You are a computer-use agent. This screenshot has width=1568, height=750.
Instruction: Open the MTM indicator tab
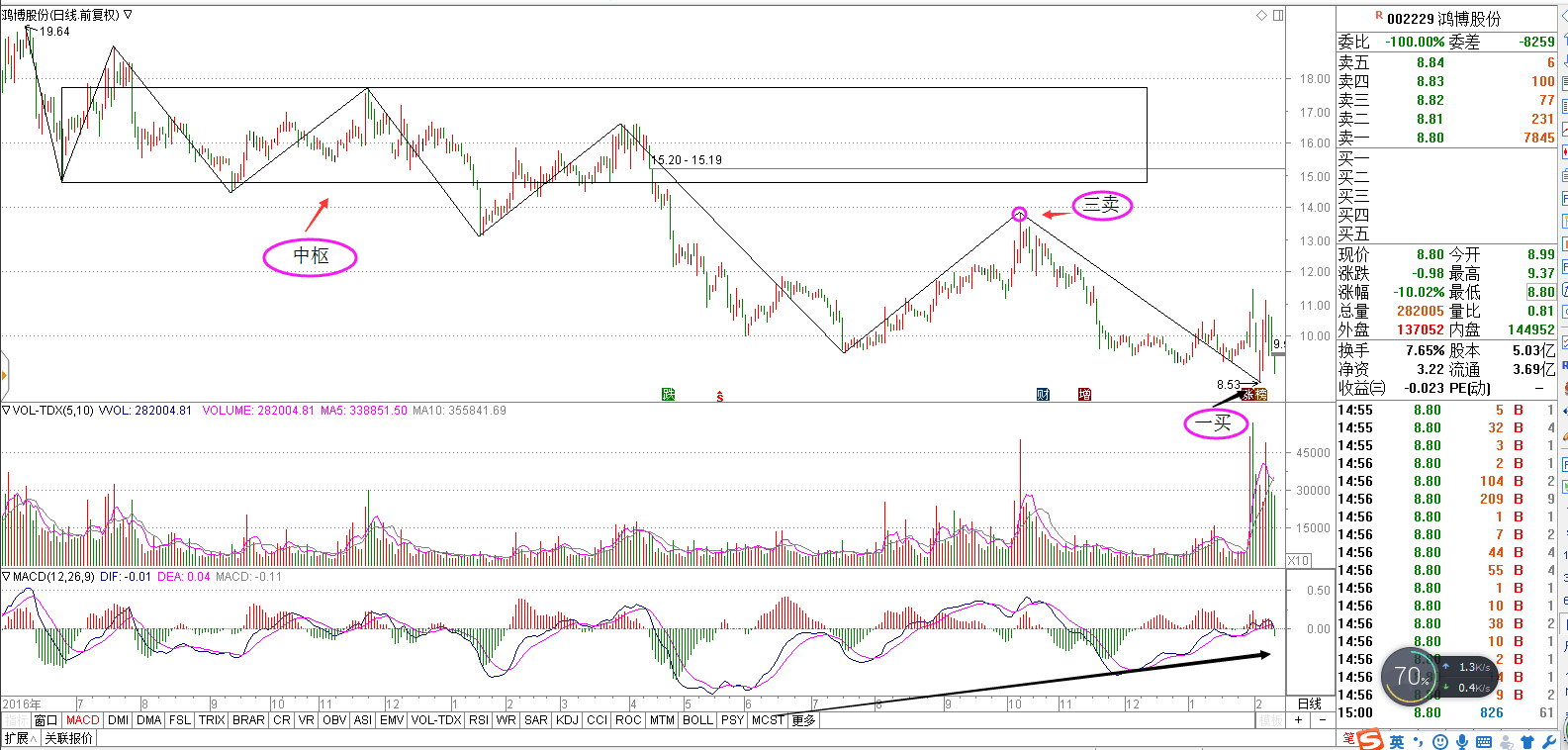[662, 720]
